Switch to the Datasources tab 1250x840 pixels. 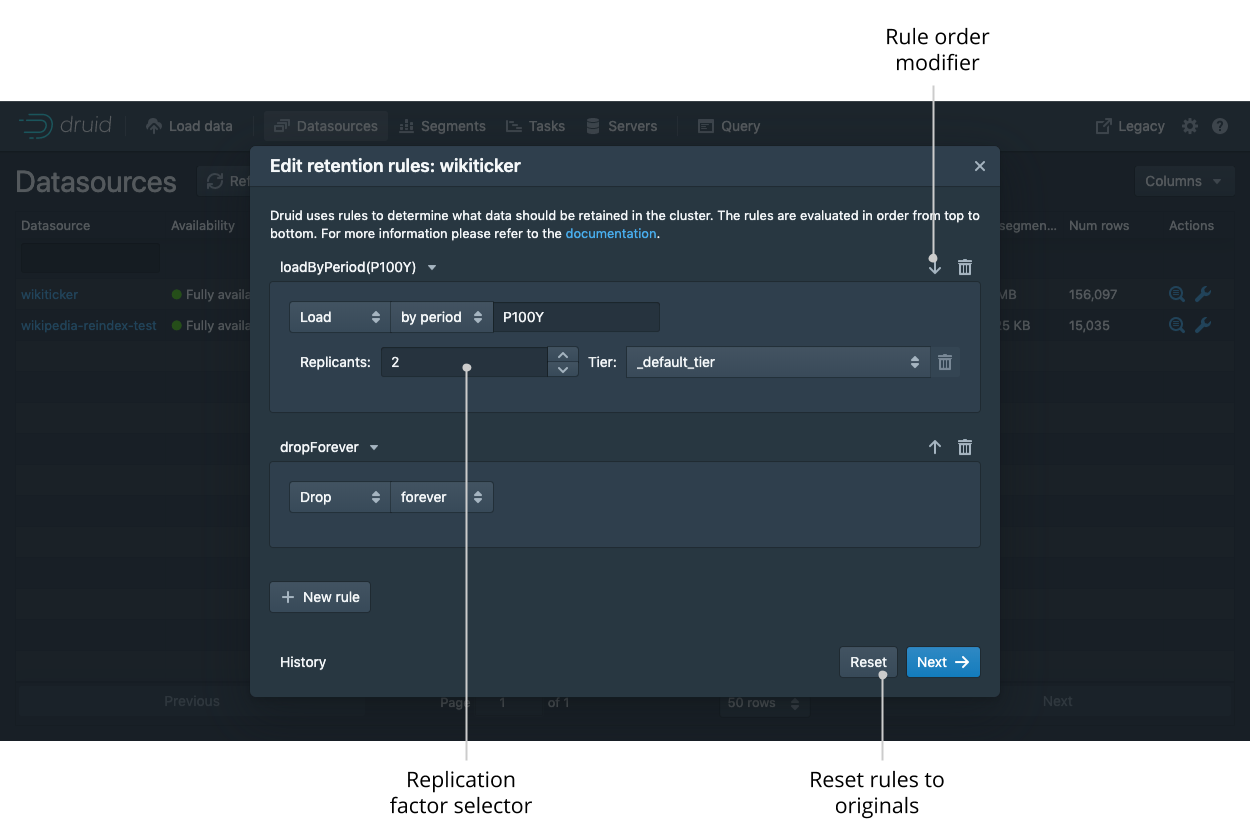(x=326, y=126)
